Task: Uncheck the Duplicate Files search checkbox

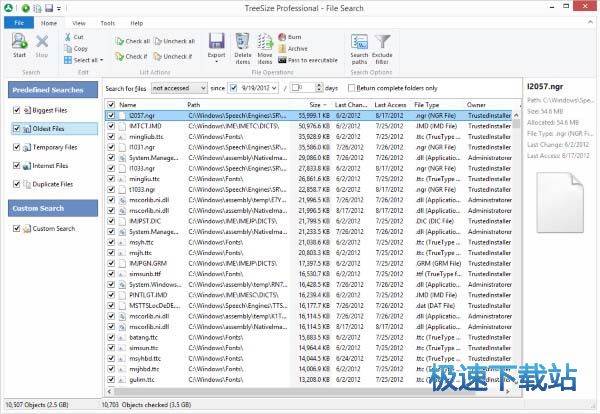Action: pos(18,183)
